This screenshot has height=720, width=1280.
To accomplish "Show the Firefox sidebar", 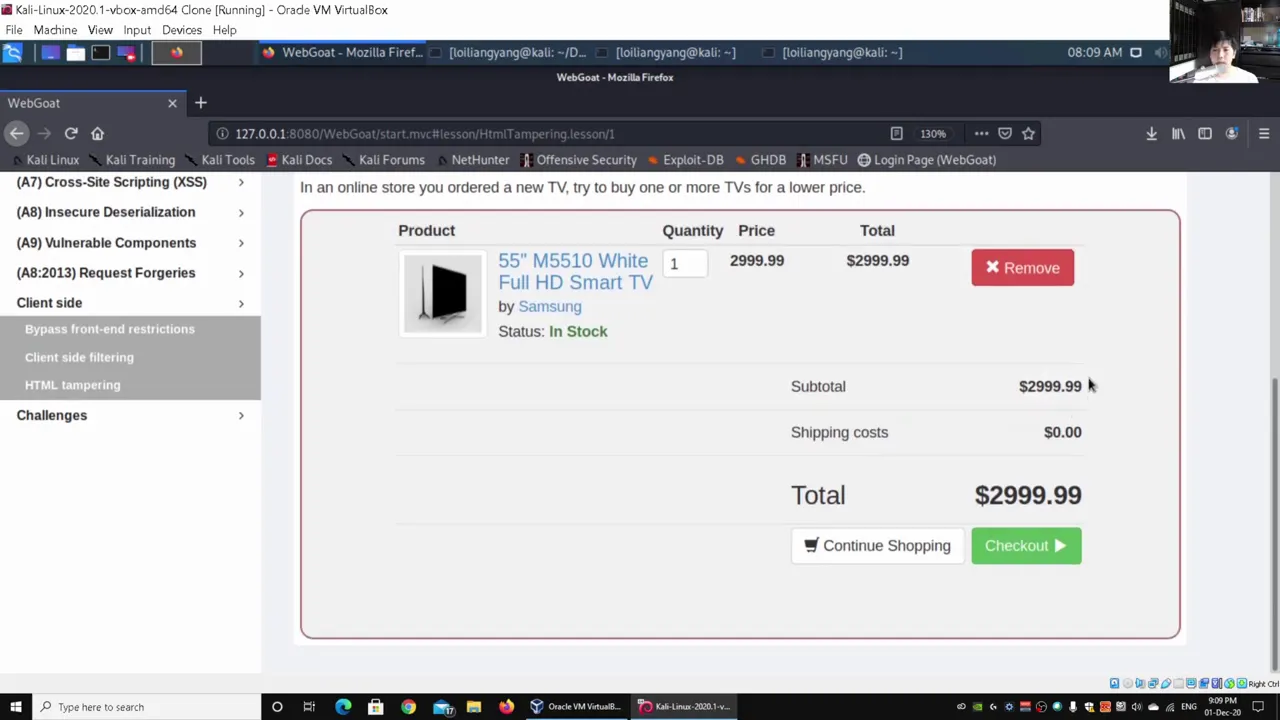I will point(1205,133).
